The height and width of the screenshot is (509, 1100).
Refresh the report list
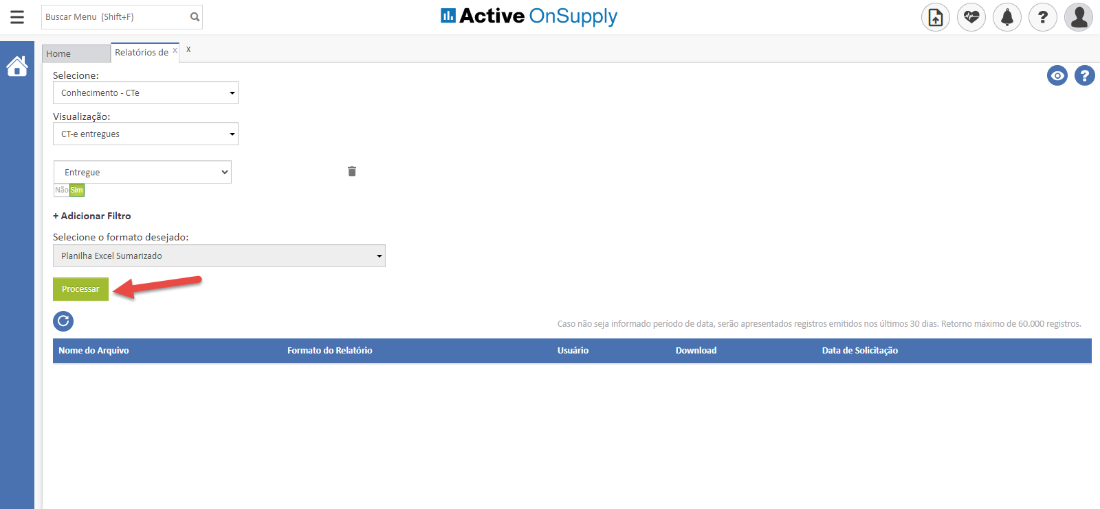click(x=63, y=321)
